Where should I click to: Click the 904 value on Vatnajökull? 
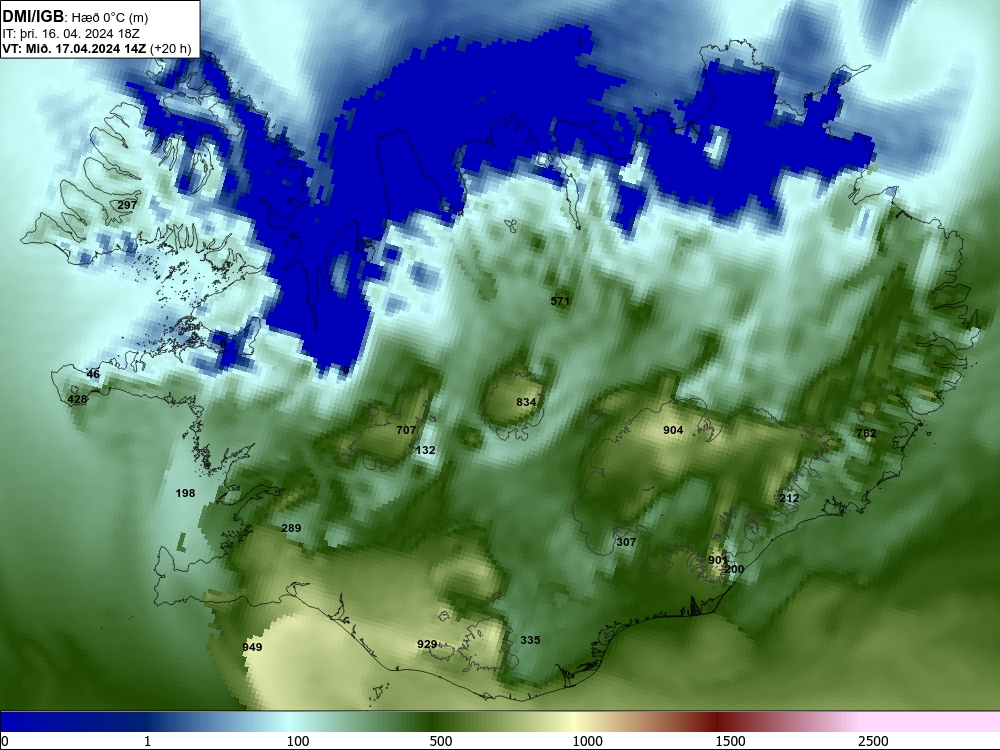point(673,430)
